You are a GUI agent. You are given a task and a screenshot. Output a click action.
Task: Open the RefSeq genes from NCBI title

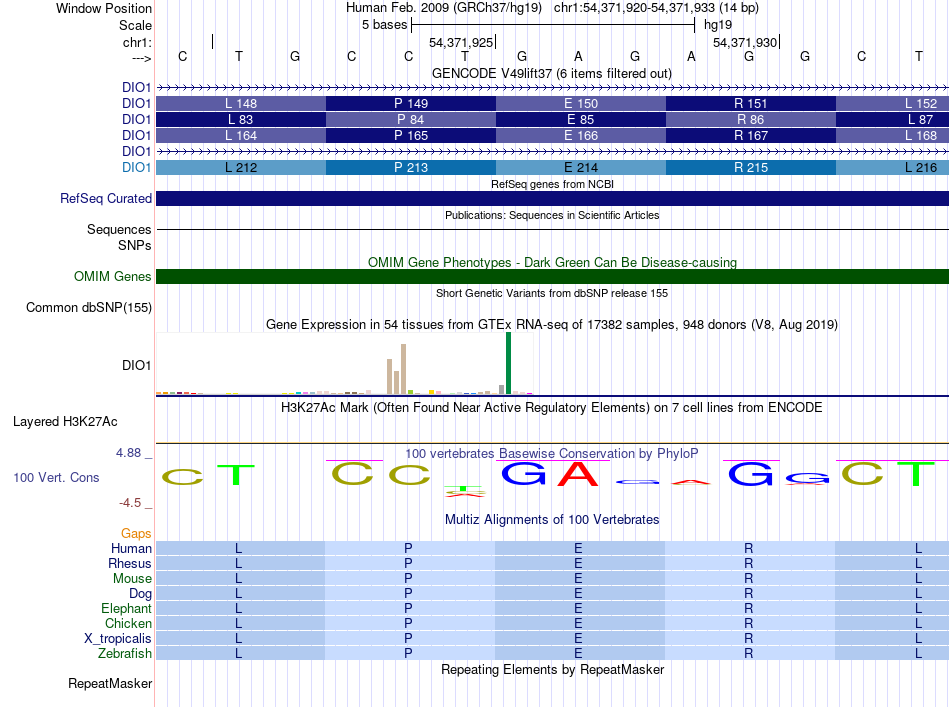coord(552,184)
